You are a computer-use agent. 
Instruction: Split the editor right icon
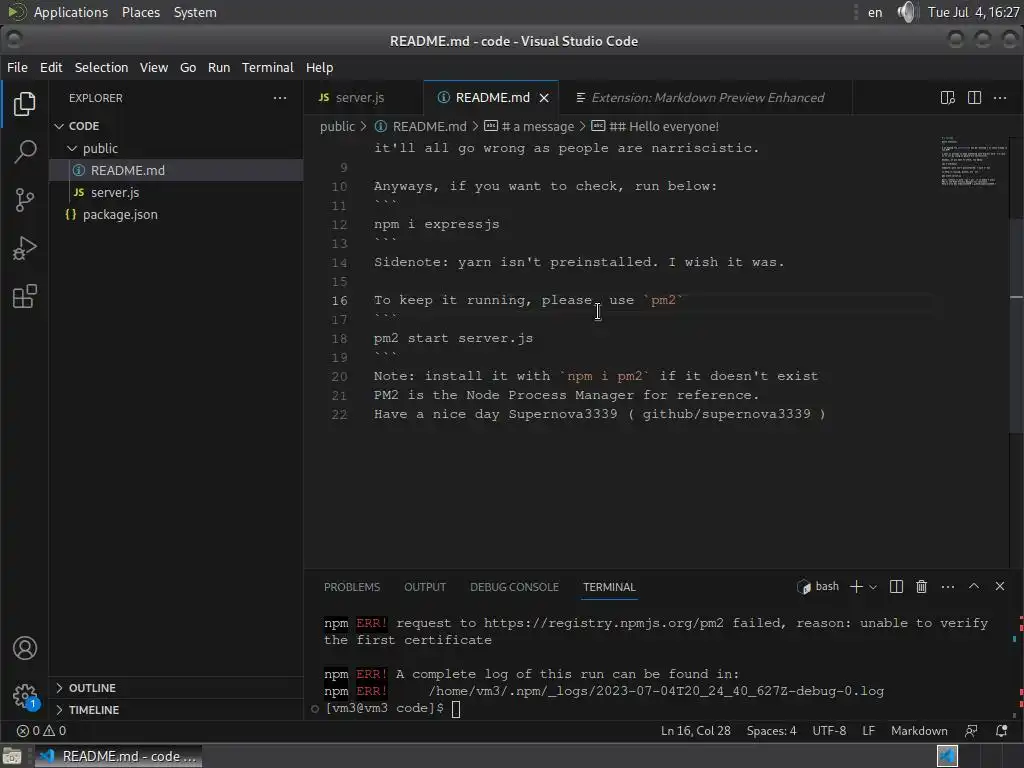coord(974,98)
